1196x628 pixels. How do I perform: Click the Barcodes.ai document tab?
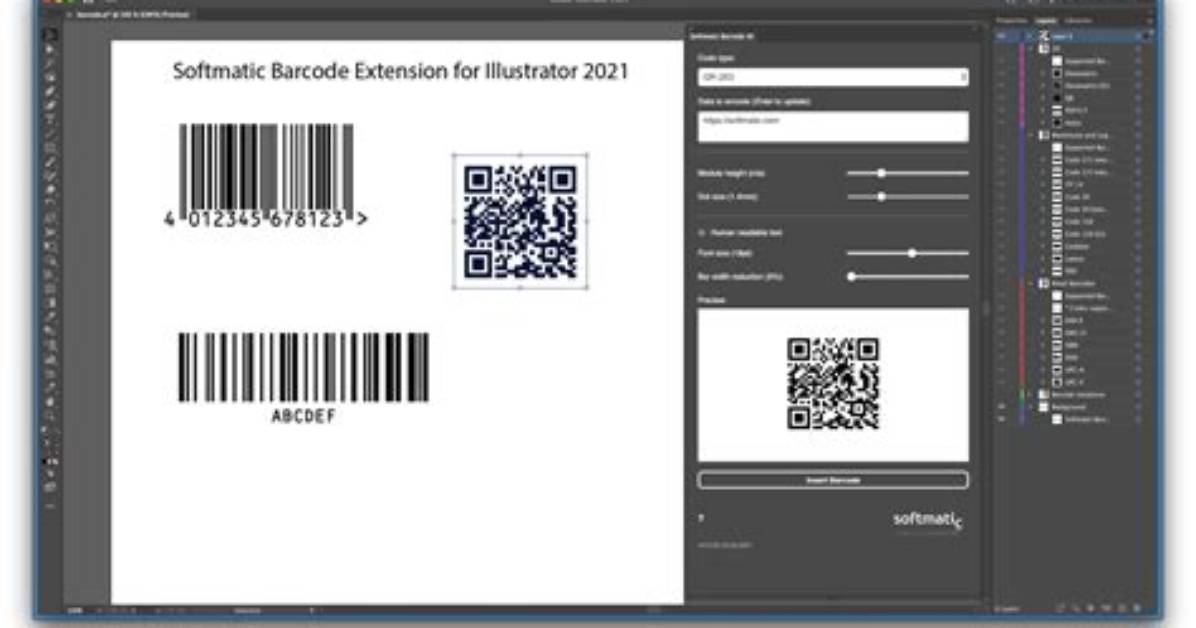(131, 14)
